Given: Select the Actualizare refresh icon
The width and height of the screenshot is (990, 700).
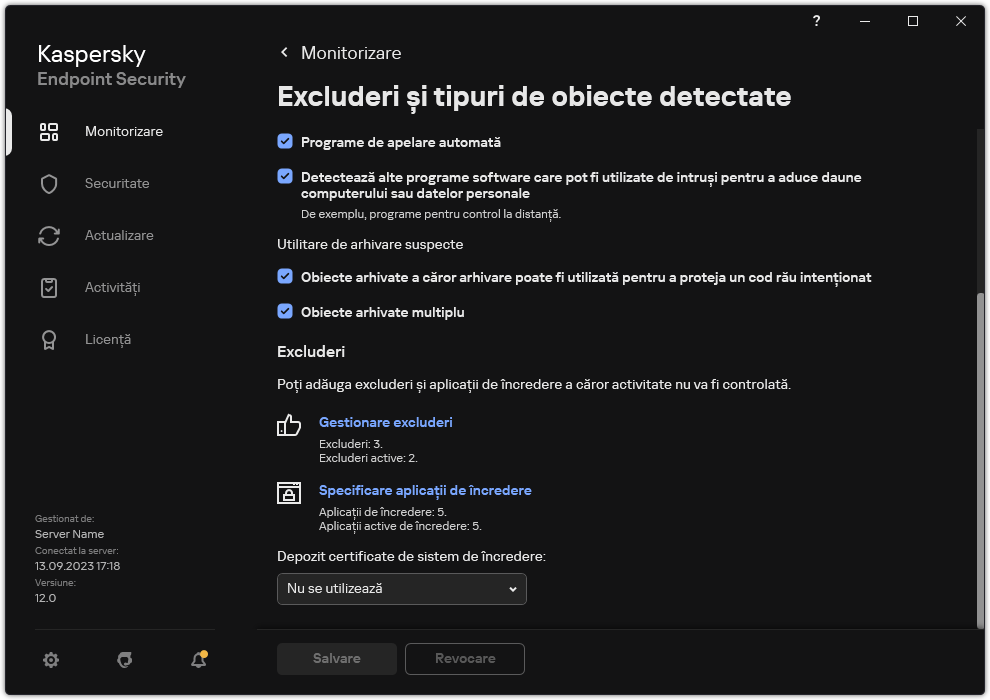Looking at the screenshot, I should pyautogui.click(x=48, y=235).
